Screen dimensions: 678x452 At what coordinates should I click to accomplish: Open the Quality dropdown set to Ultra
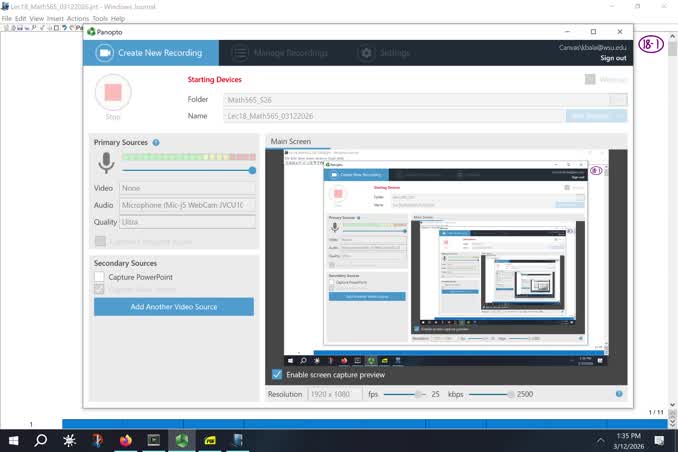[187, 222]
